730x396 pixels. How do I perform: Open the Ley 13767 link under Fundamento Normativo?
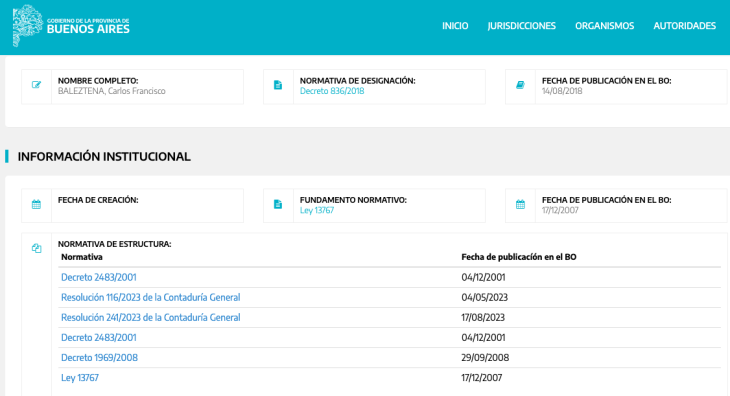coord(317,210)
